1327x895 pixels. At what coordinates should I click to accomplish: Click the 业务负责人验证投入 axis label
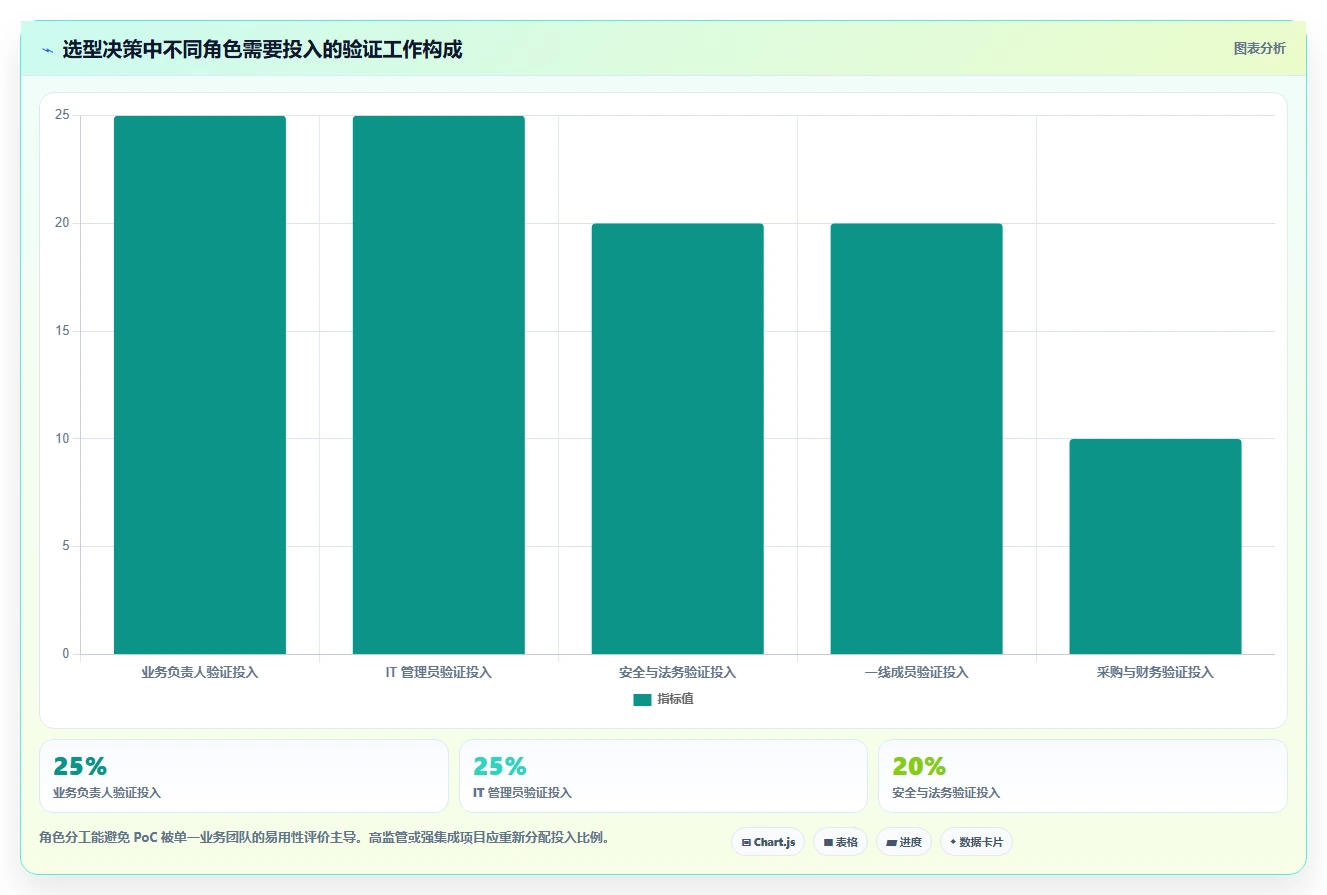coord(200,672)
